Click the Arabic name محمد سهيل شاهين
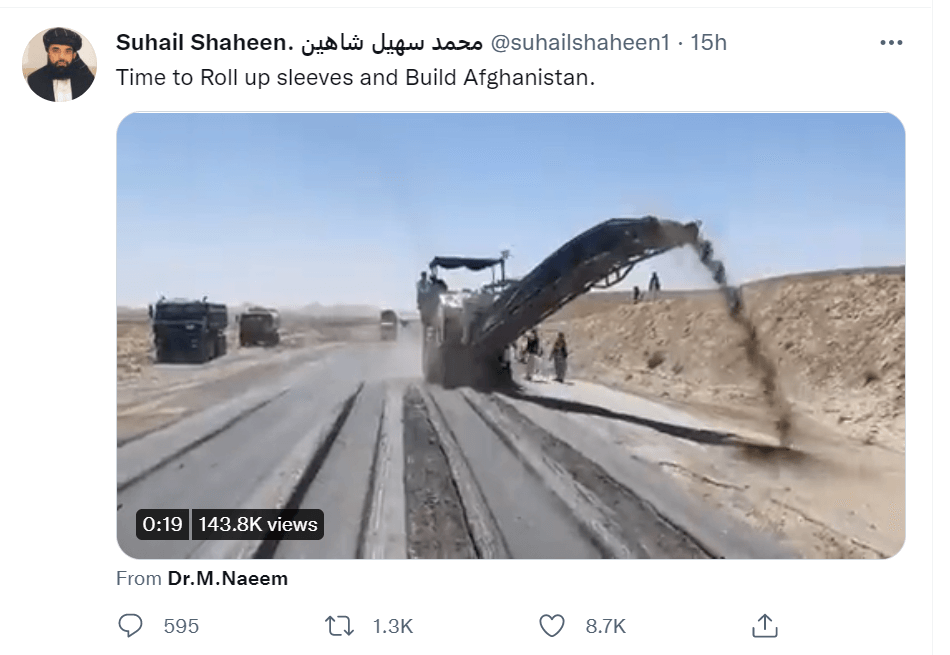 [392, 42]
